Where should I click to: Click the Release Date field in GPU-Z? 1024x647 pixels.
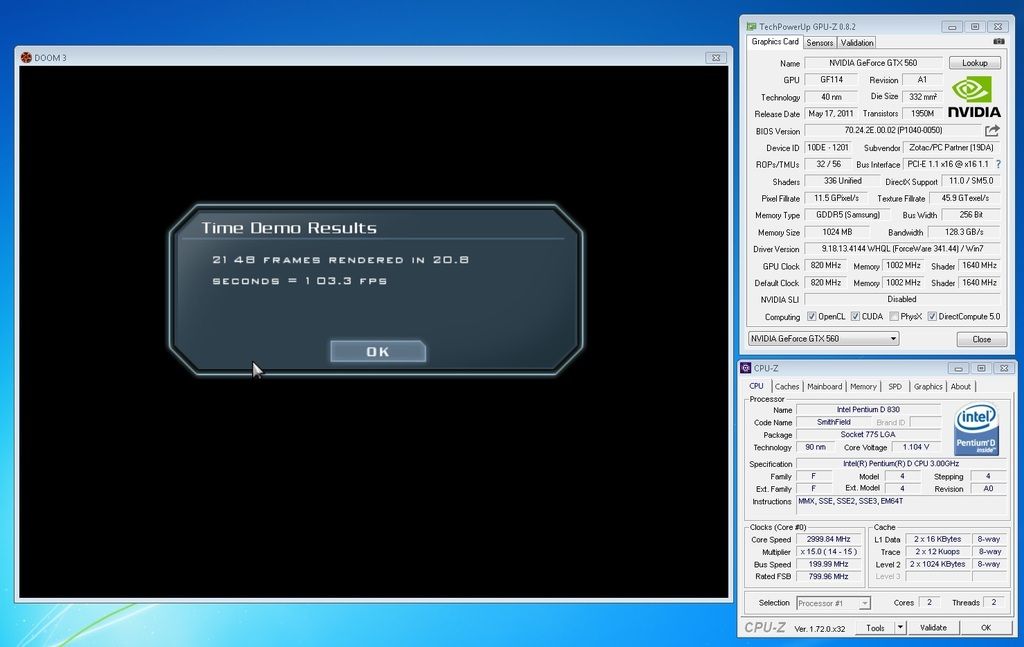point(831,114)
